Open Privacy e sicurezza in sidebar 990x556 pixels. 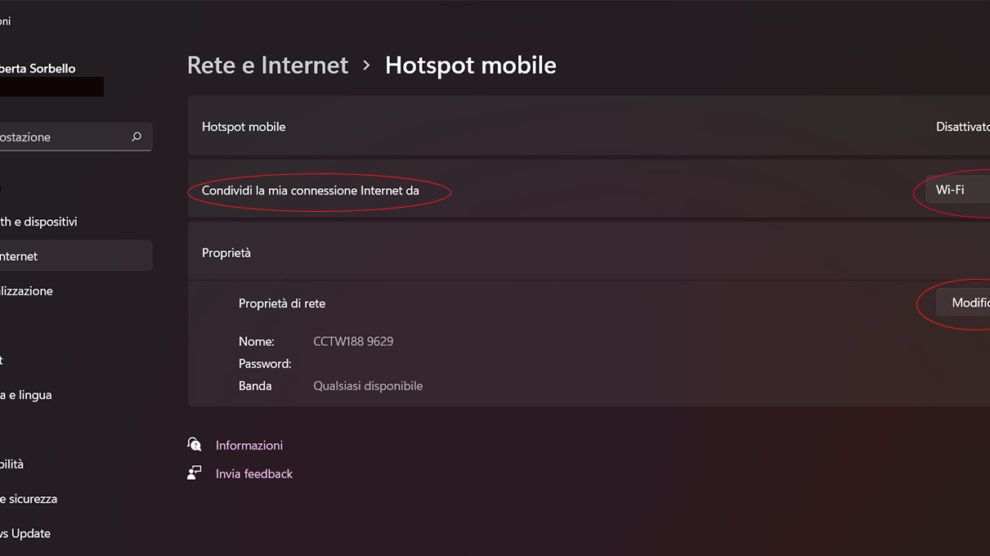coord(28,499)
